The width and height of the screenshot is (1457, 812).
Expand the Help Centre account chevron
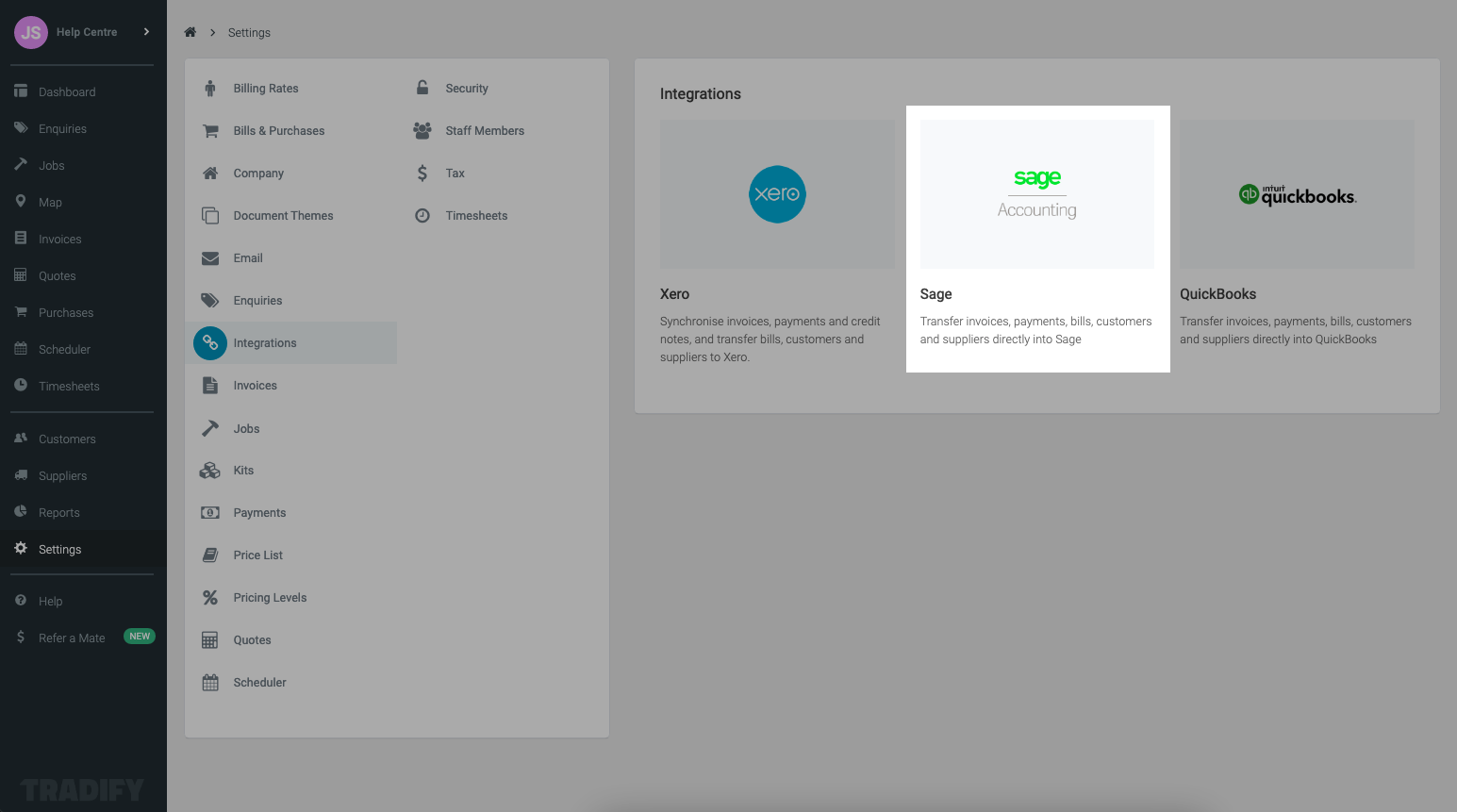tap(146, 31)
